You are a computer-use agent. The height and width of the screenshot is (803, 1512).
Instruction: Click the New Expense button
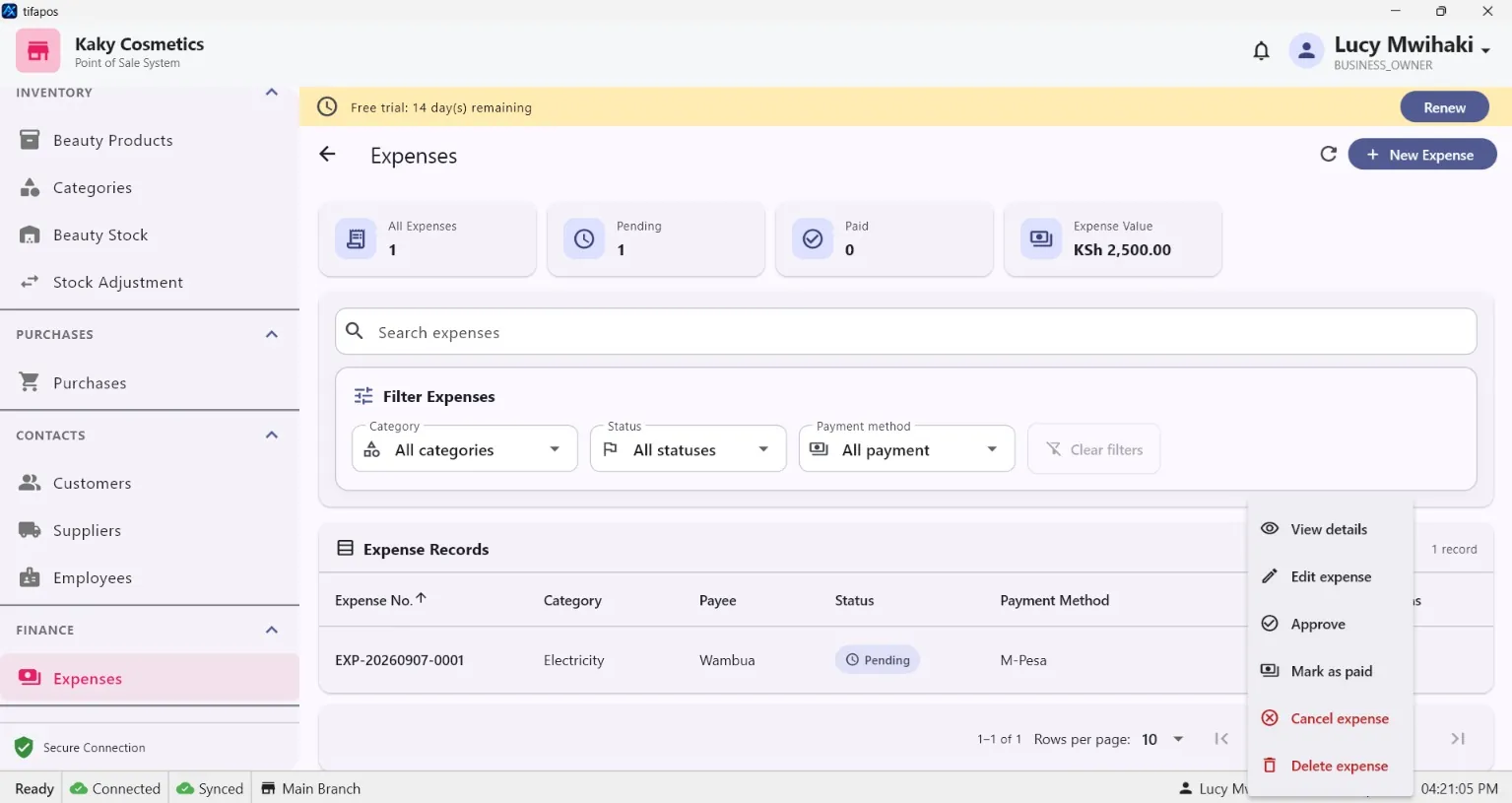[1422, 155]
